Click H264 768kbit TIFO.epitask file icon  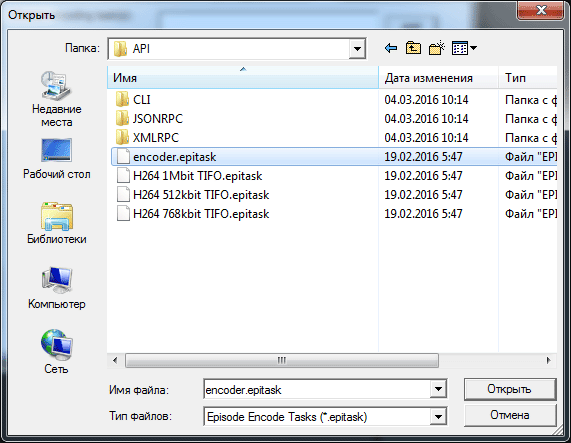click(x=123, y=213)
